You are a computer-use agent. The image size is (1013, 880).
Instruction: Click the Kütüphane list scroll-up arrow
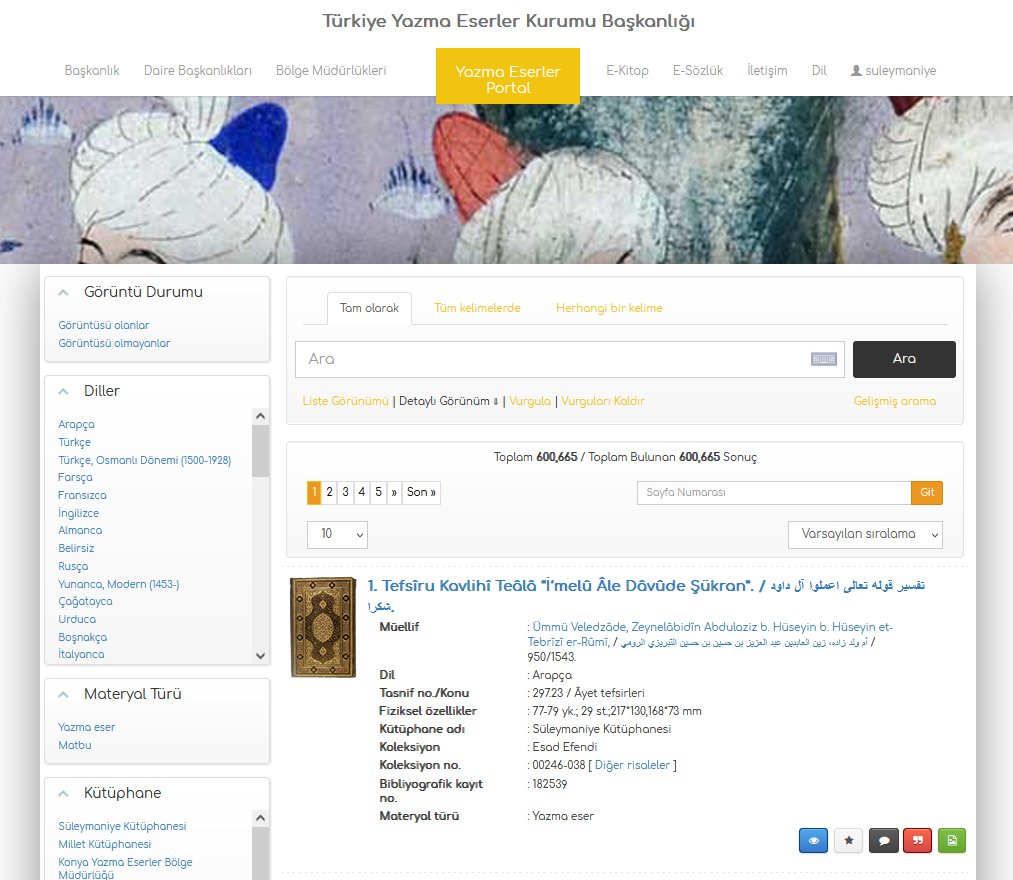click(x=260, y=818)
